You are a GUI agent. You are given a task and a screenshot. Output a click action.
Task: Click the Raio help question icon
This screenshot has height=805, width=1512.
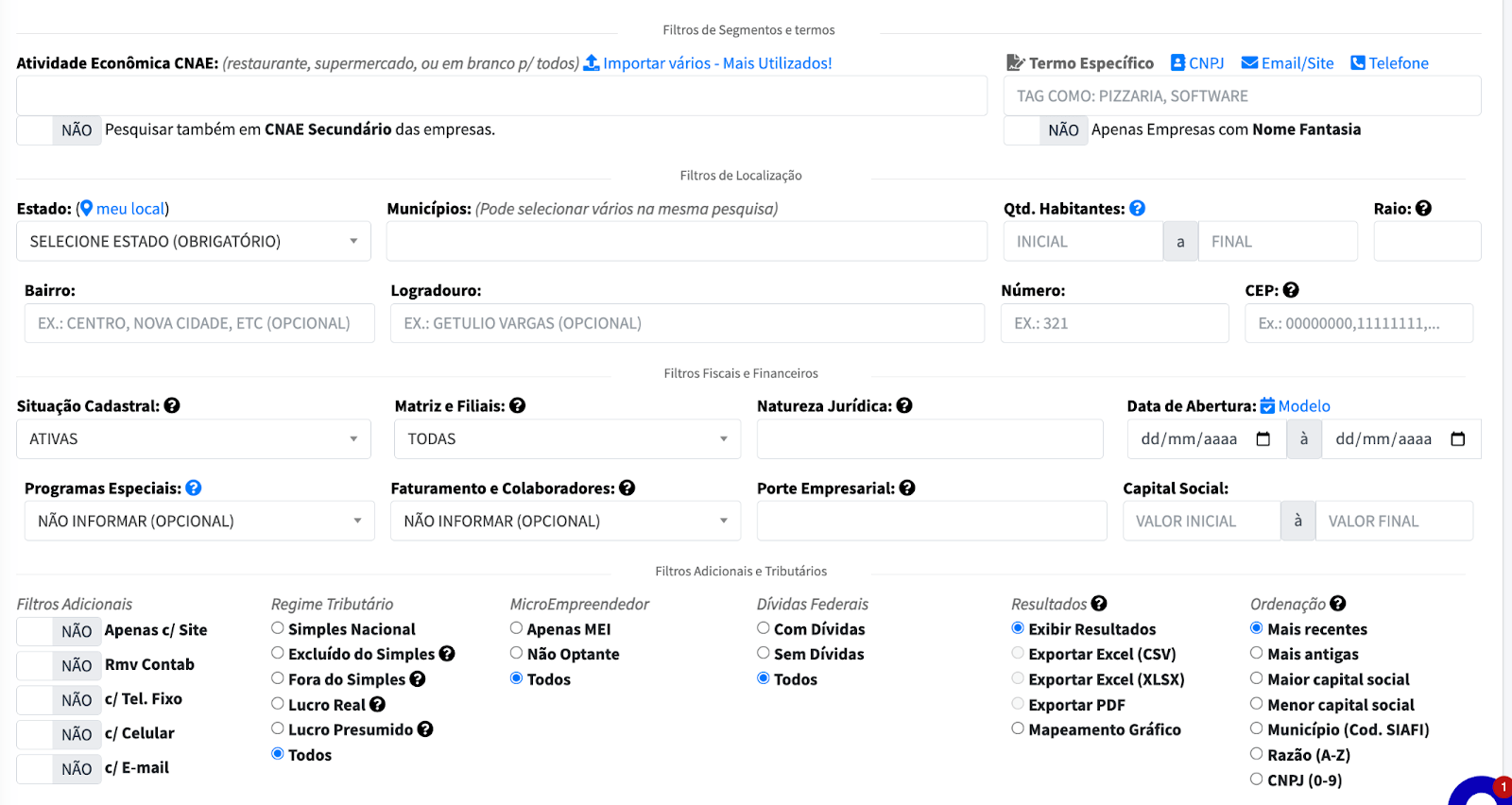(x=1423, y=208)
